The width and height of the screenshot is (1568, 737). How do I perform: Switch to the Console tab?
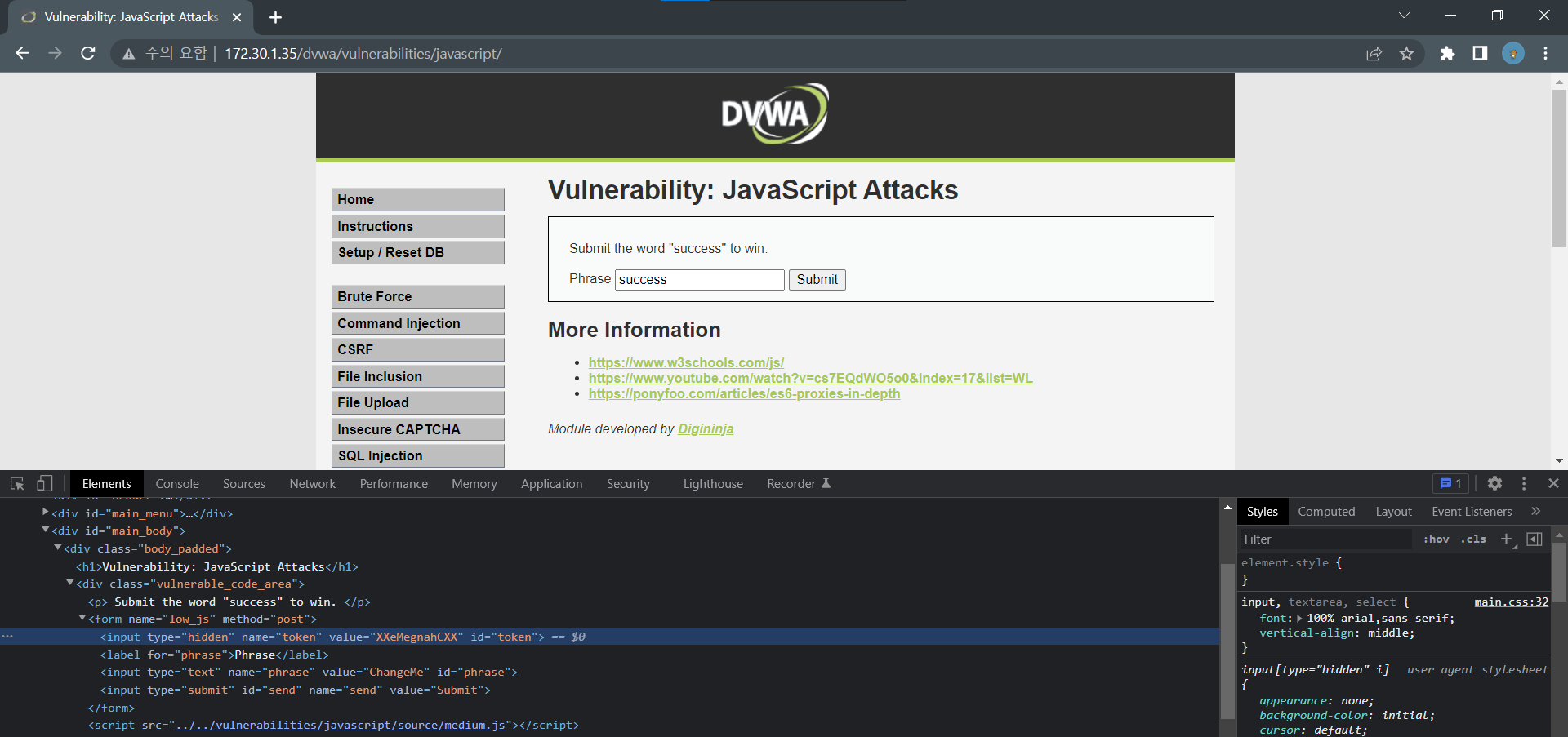(x=177, y=483)
